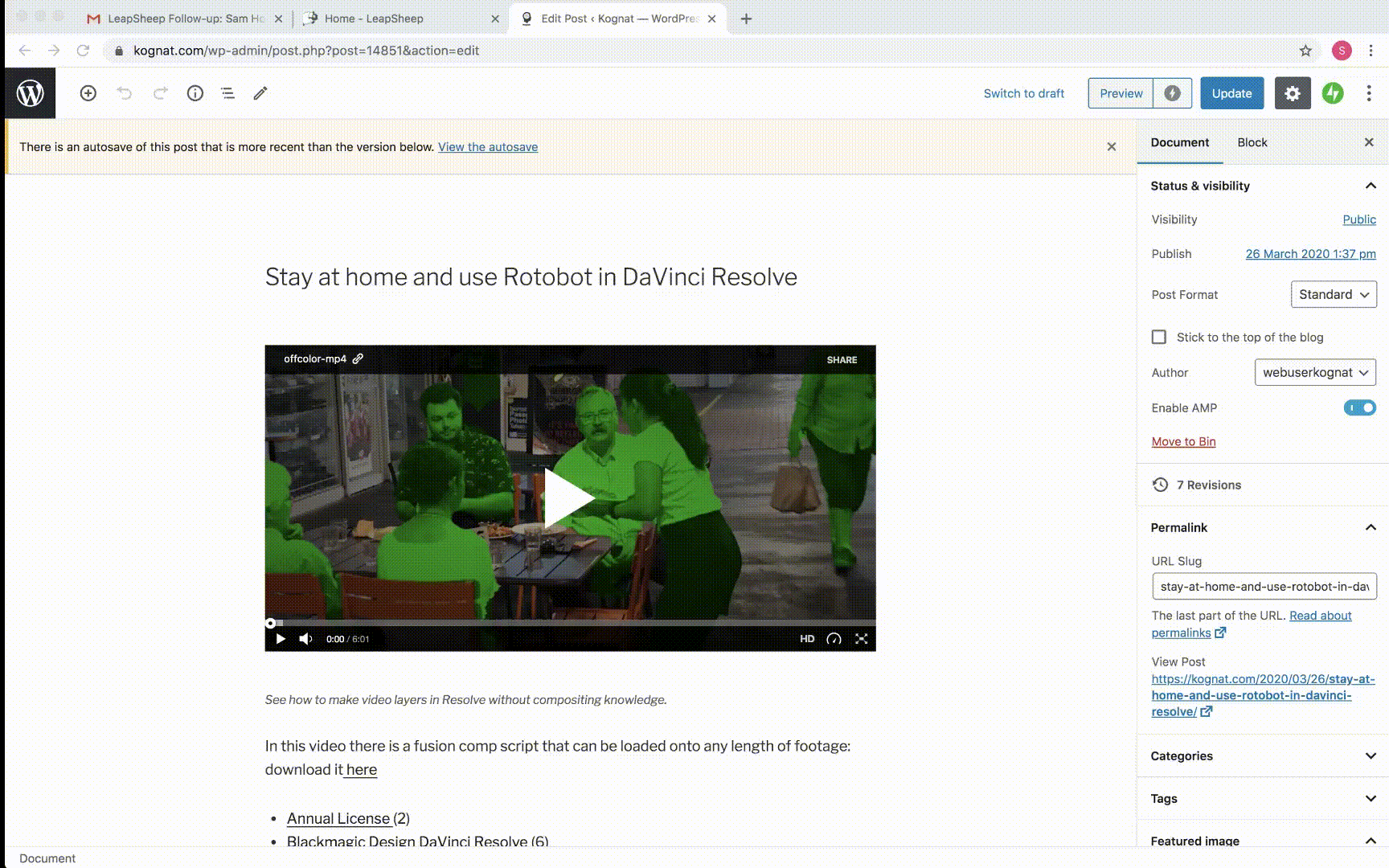The height and width of the screenshot is (868, 1389).
Task: Open Chrome profile avatar
Action: click(x=1341, y=51)
